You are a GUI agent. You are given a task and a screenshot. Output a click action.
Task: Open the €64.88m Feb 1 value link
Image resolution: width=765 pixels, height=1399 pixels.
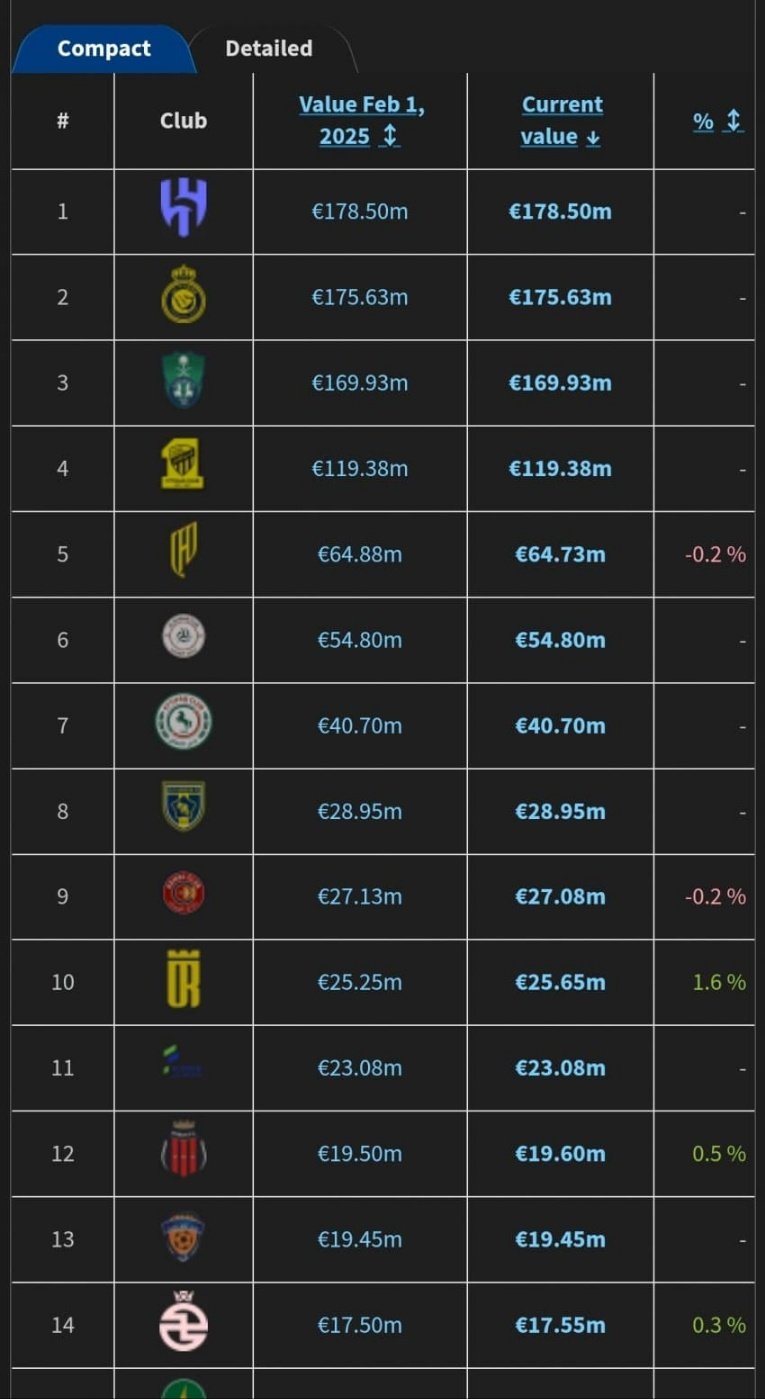point(360,554)
